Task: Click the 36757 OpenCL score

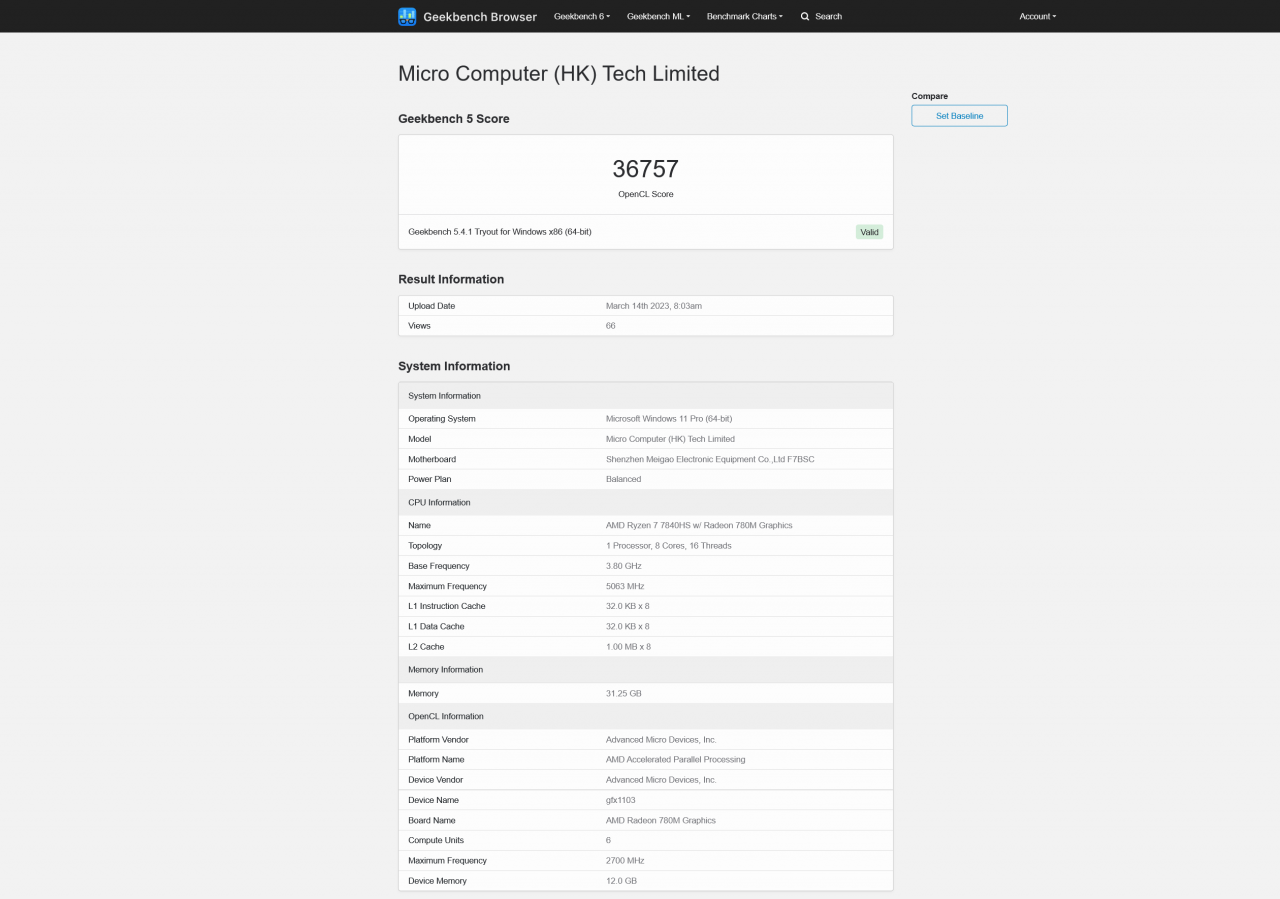Action: click(646, 169)
